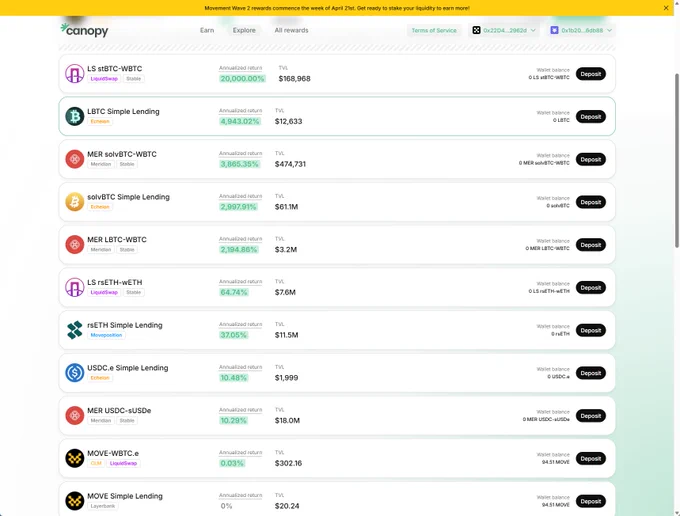Viewport: 680px width, 516px height.
Task: Open the Earn tab
Action: [207, 30]
